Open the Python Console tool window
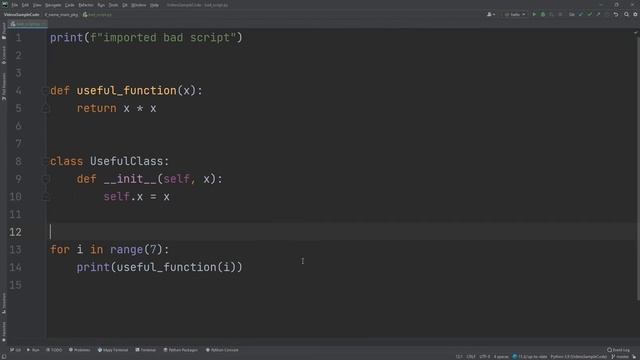The height and width of the screenshot is (360, 640). coord(222,350)
